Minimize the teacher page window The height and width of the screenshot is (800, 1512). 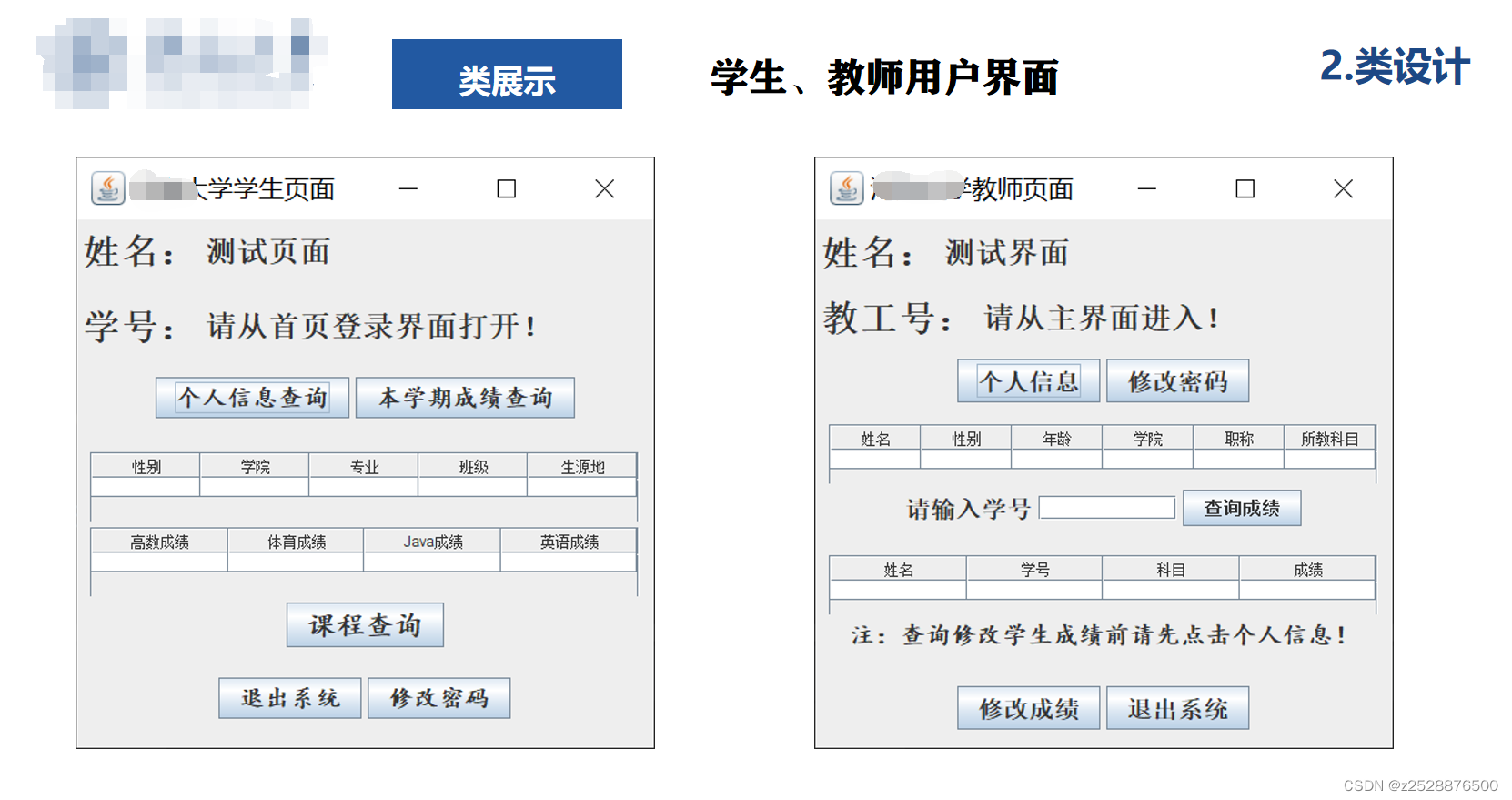point(1147,188)
